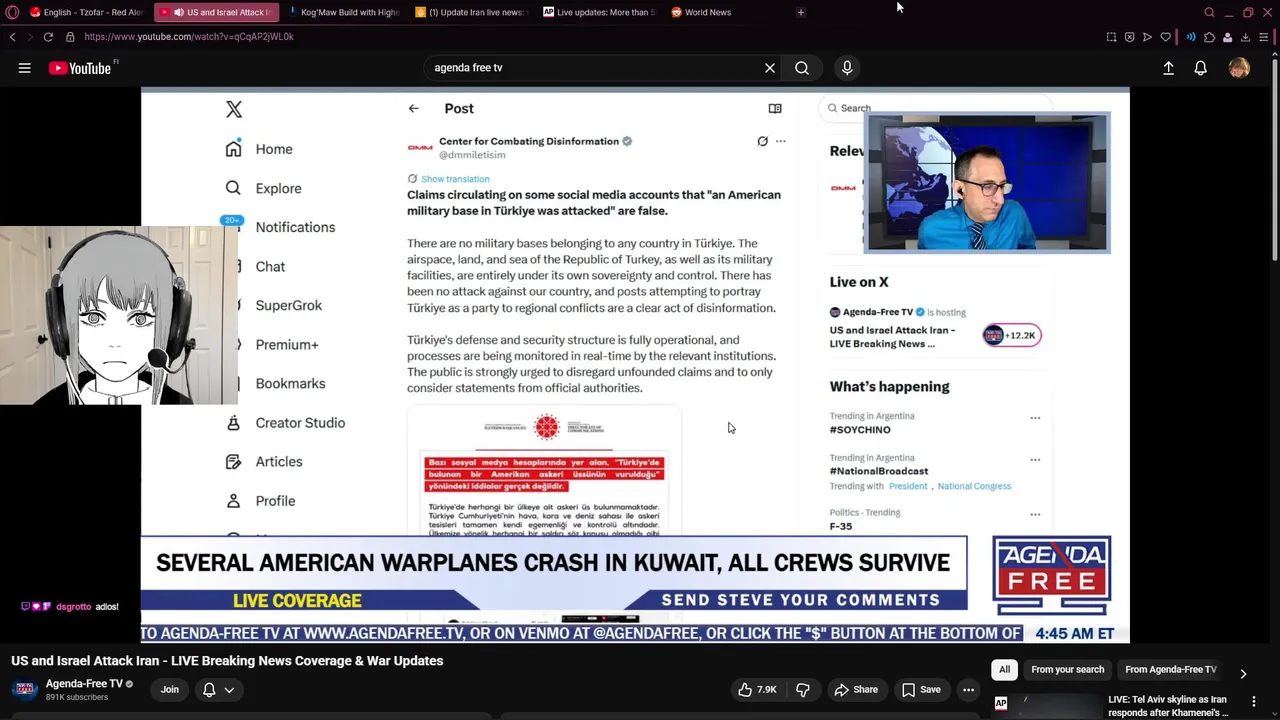Image resolution: width=1280 pixels, height=720 pixels.
Task: Switch to the Update Iran live news tab
Action: (470, 12)
